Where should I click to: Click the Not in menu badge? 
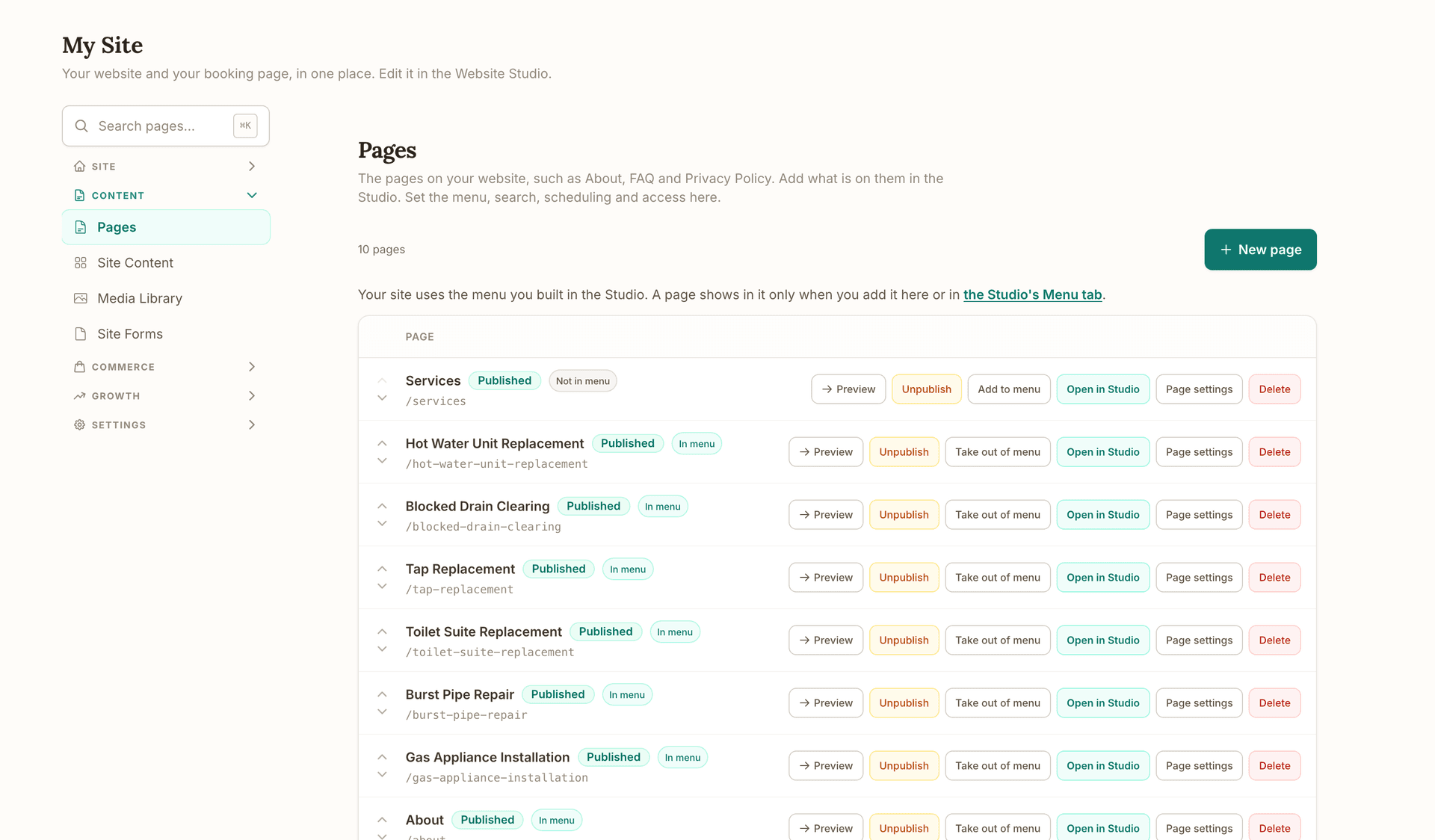click(x=582, y=381)
